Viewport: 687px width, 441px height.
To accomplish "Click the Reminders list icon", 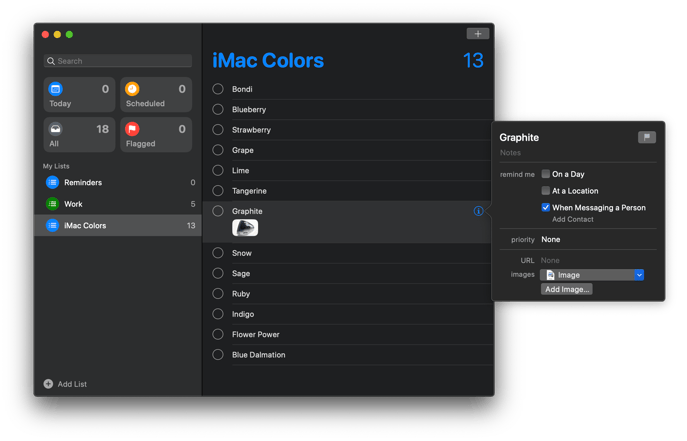I will [x=53, y=182].
